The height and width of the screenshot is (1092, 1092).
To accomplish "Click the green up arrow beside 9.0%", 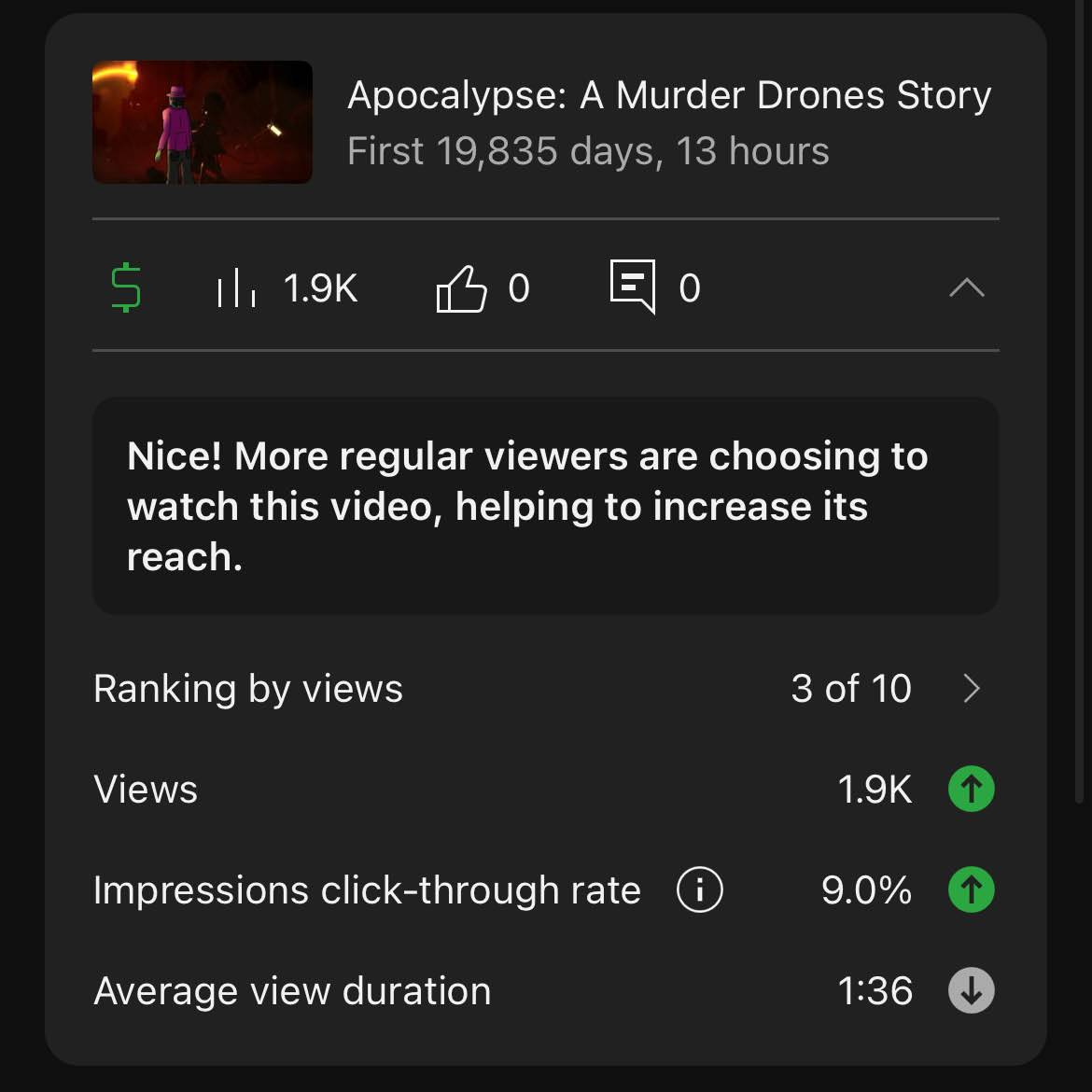I will [971, 889].
